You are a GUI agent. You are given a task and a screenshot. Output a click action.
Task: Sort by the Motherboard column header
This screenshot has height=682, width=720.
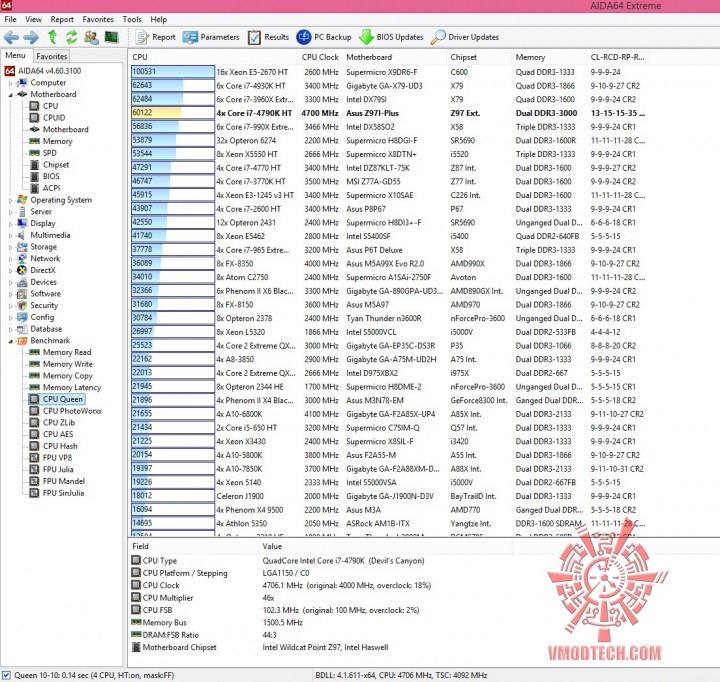tap(394, 57)
